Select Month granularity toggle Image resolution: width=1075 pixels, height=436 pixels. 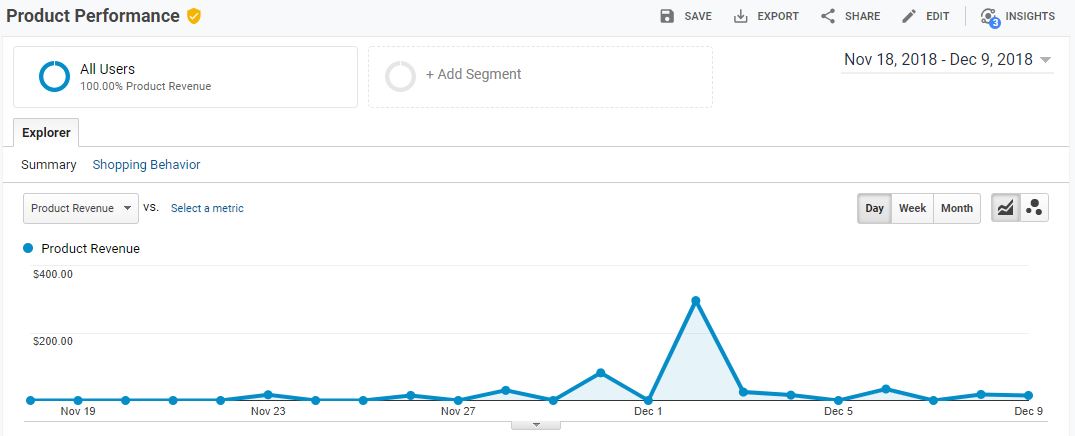point(956,208)
